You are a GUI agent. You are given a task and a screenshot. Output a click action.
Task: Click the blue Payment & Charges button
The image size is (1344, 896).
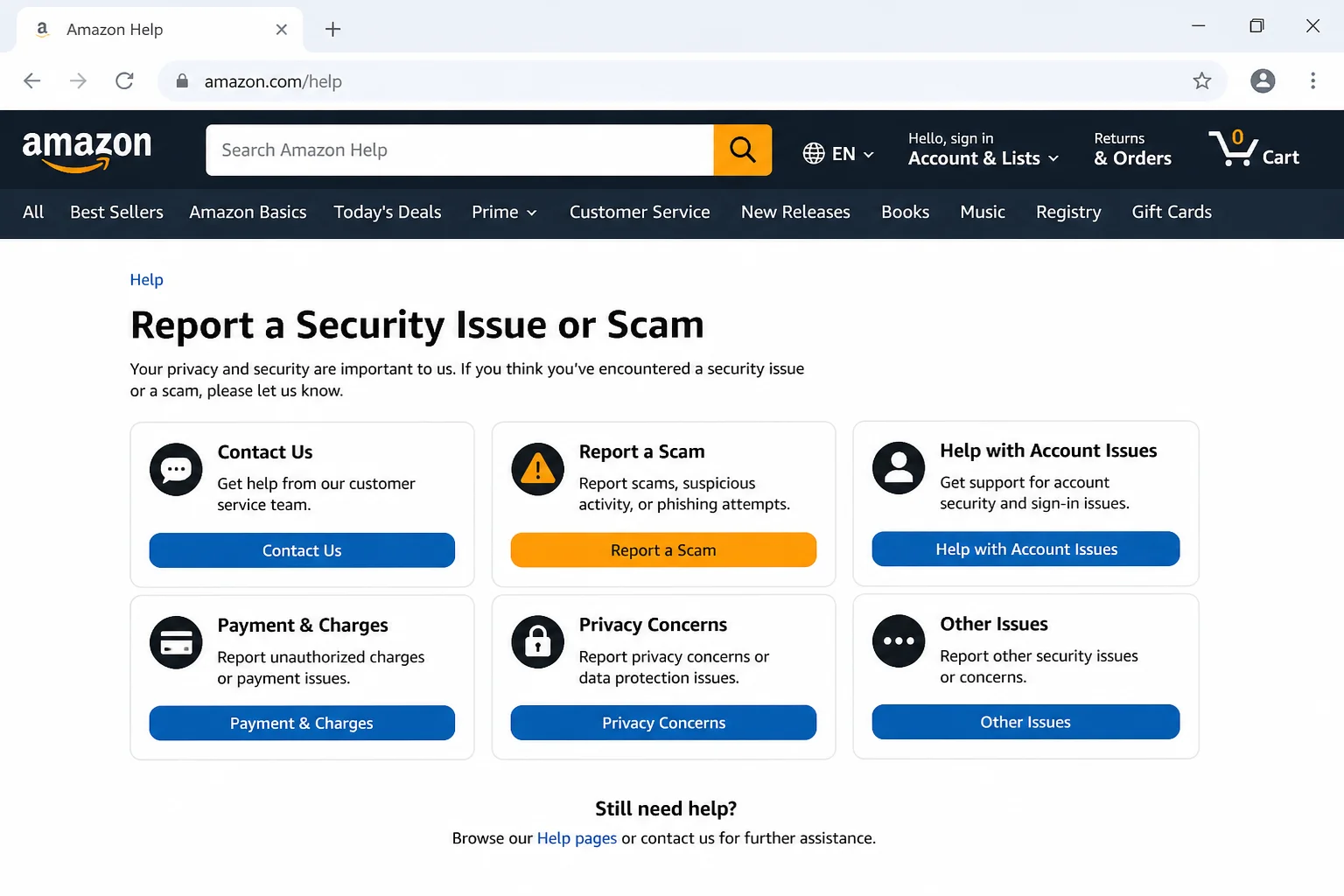pyautogui.click(x=302, y=724)
